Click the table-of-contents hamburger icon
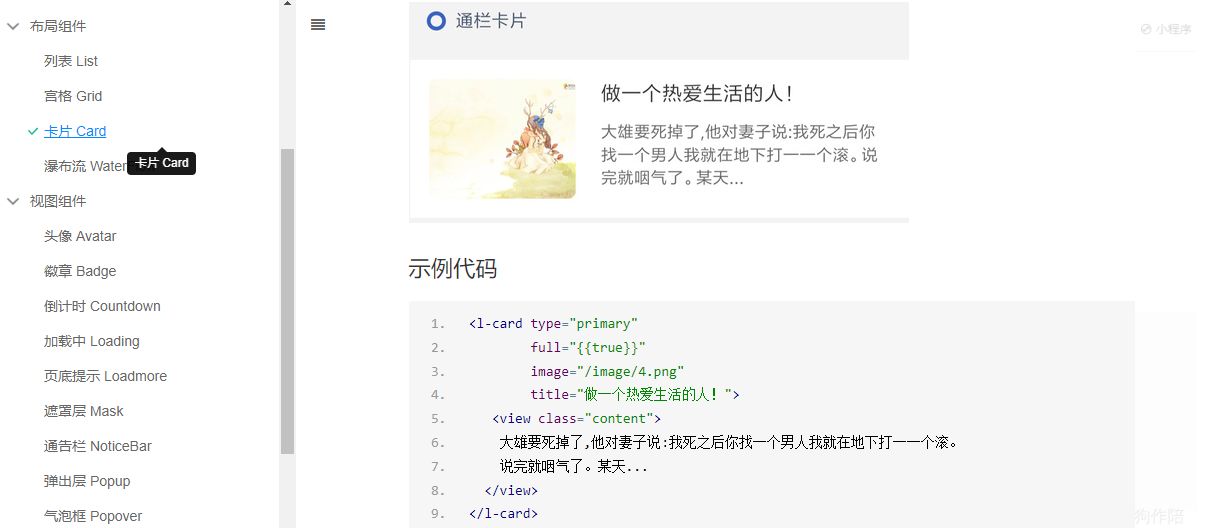Screen dimensions: 1214x528 coord(318,25)
